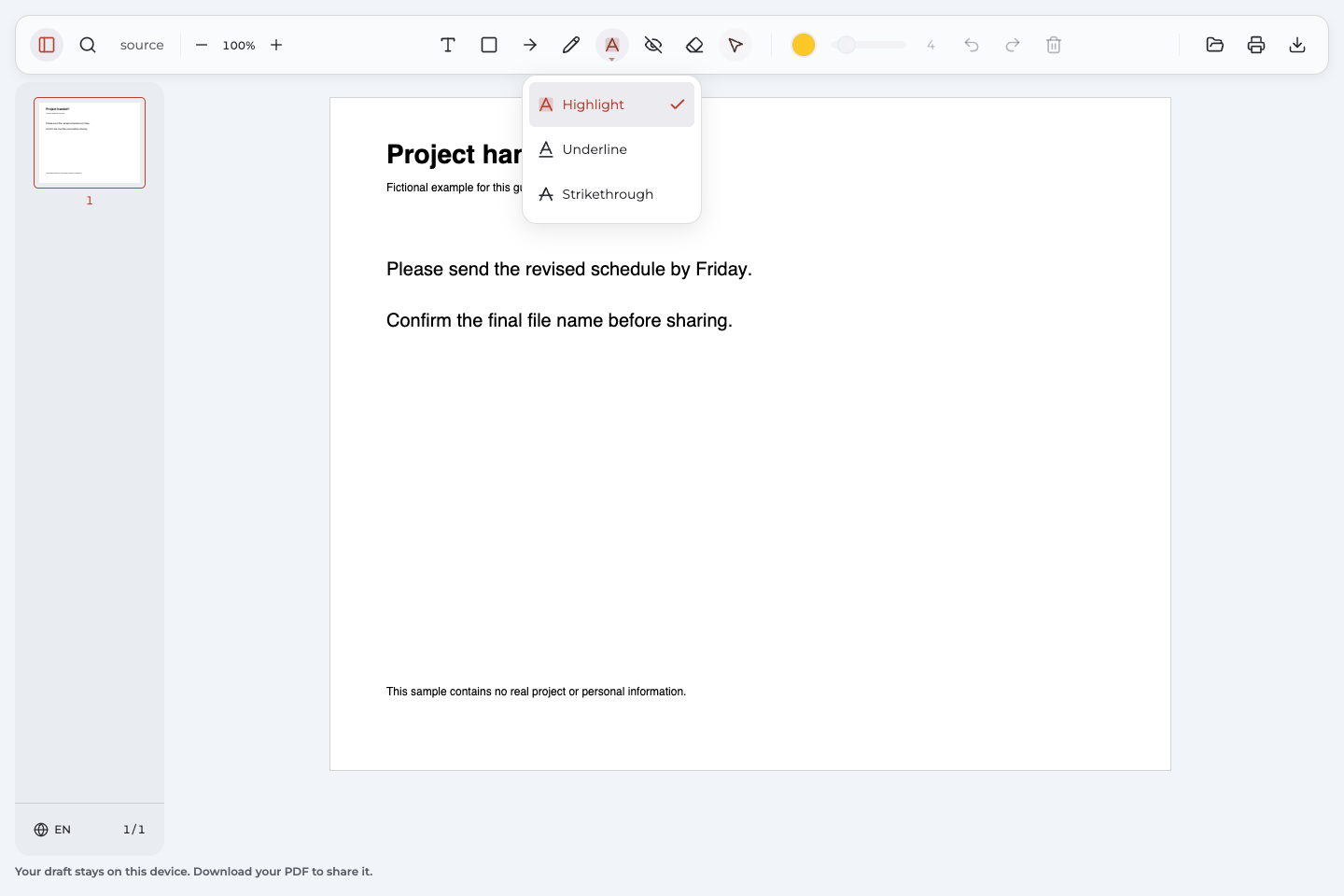Zoom out with the minus button

point(202,45)
